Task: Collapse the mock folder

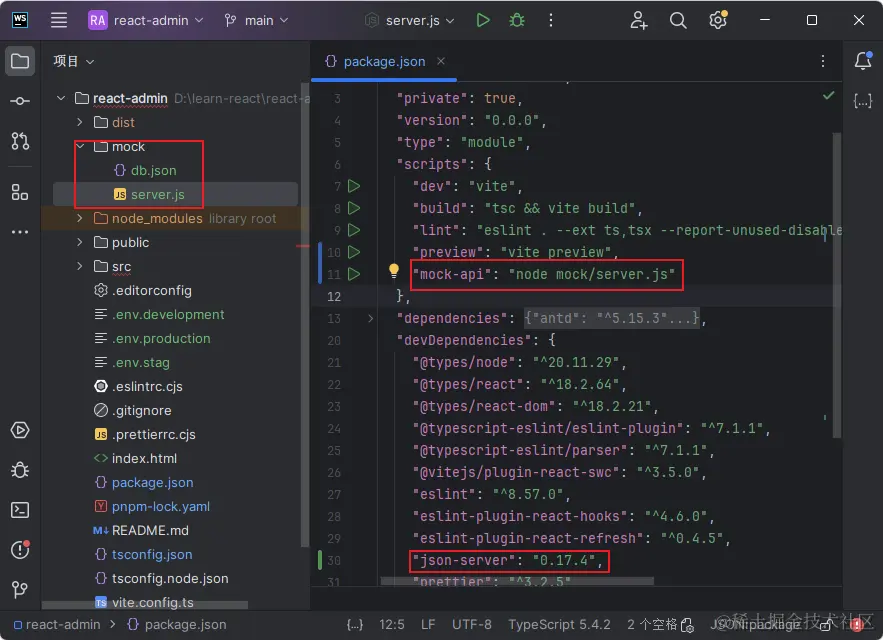Action: (x=81, y=146)
